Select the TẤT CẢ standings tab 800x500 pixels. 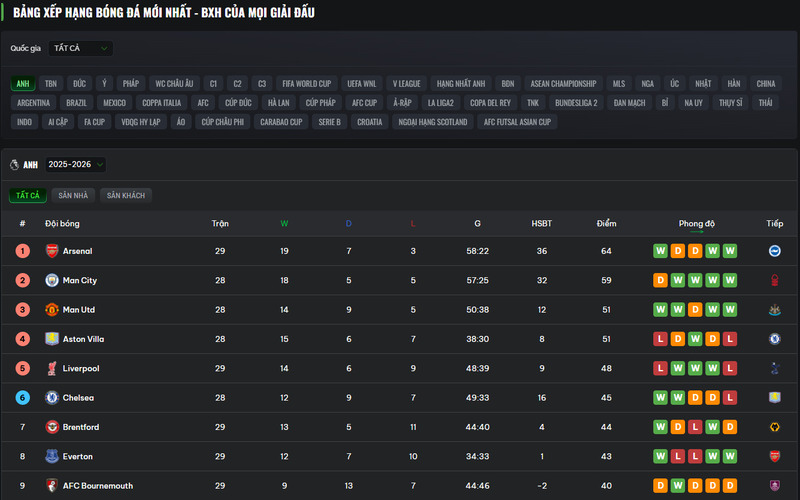pos(27,196)
